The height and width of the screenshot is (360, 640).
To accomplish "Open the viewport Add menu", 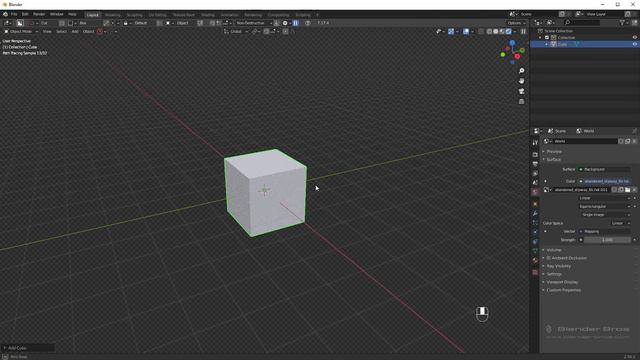I will point(75,31).
